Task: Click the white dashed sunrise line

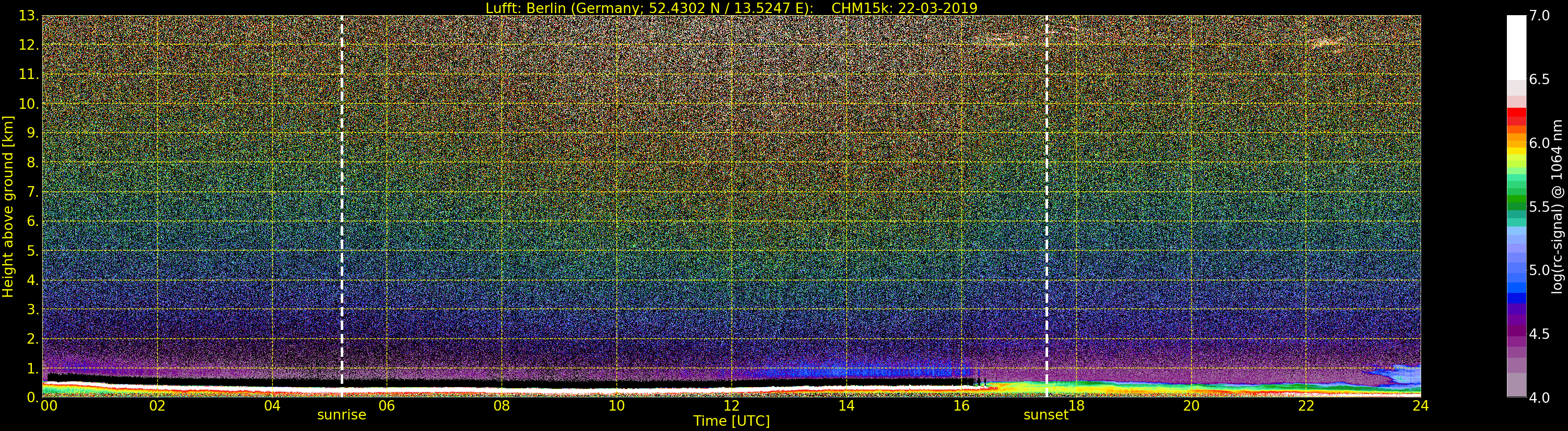Action: [x=342, y=200]
